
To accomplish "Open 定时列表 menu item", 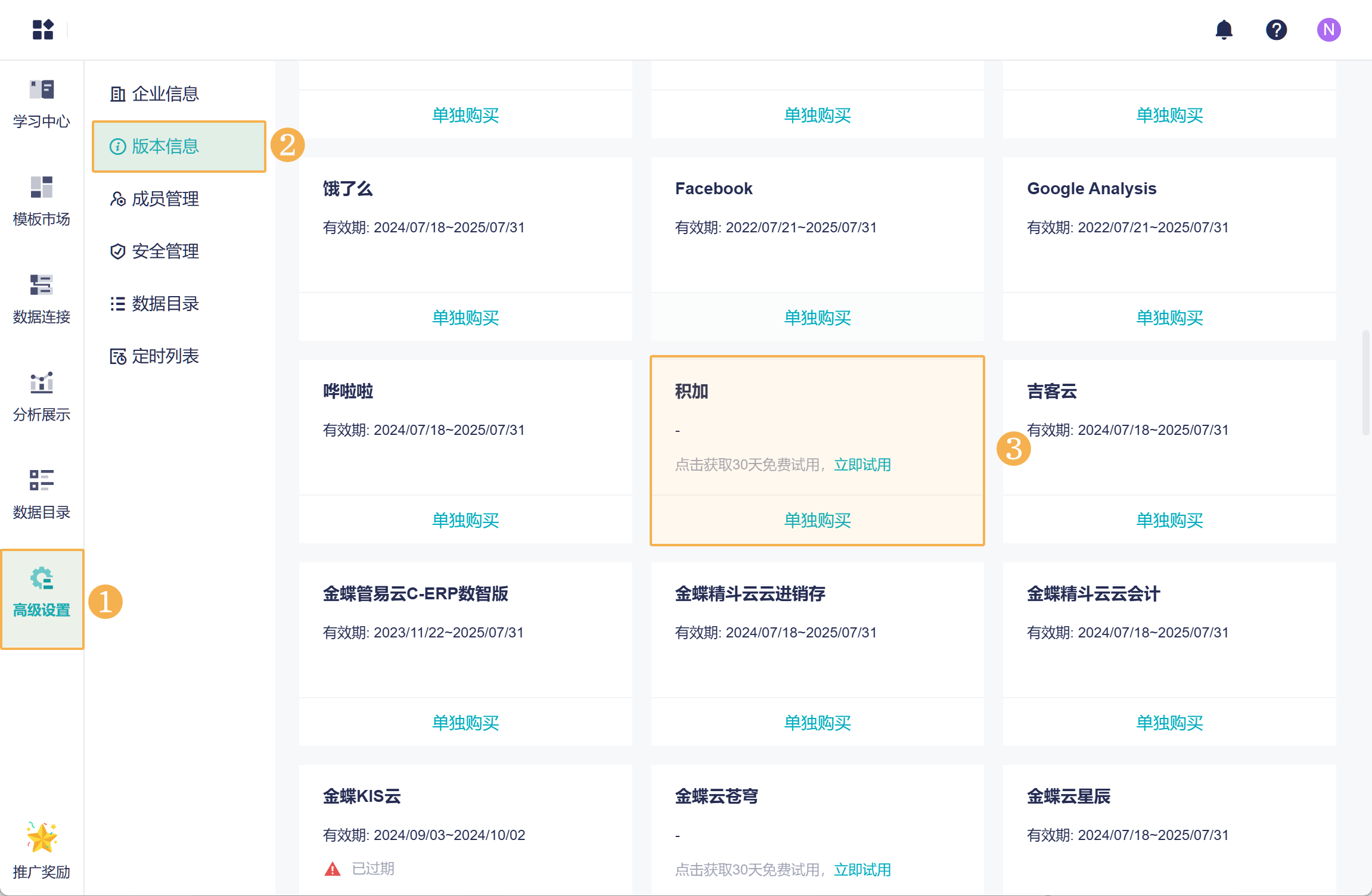I will coord(164,356).
